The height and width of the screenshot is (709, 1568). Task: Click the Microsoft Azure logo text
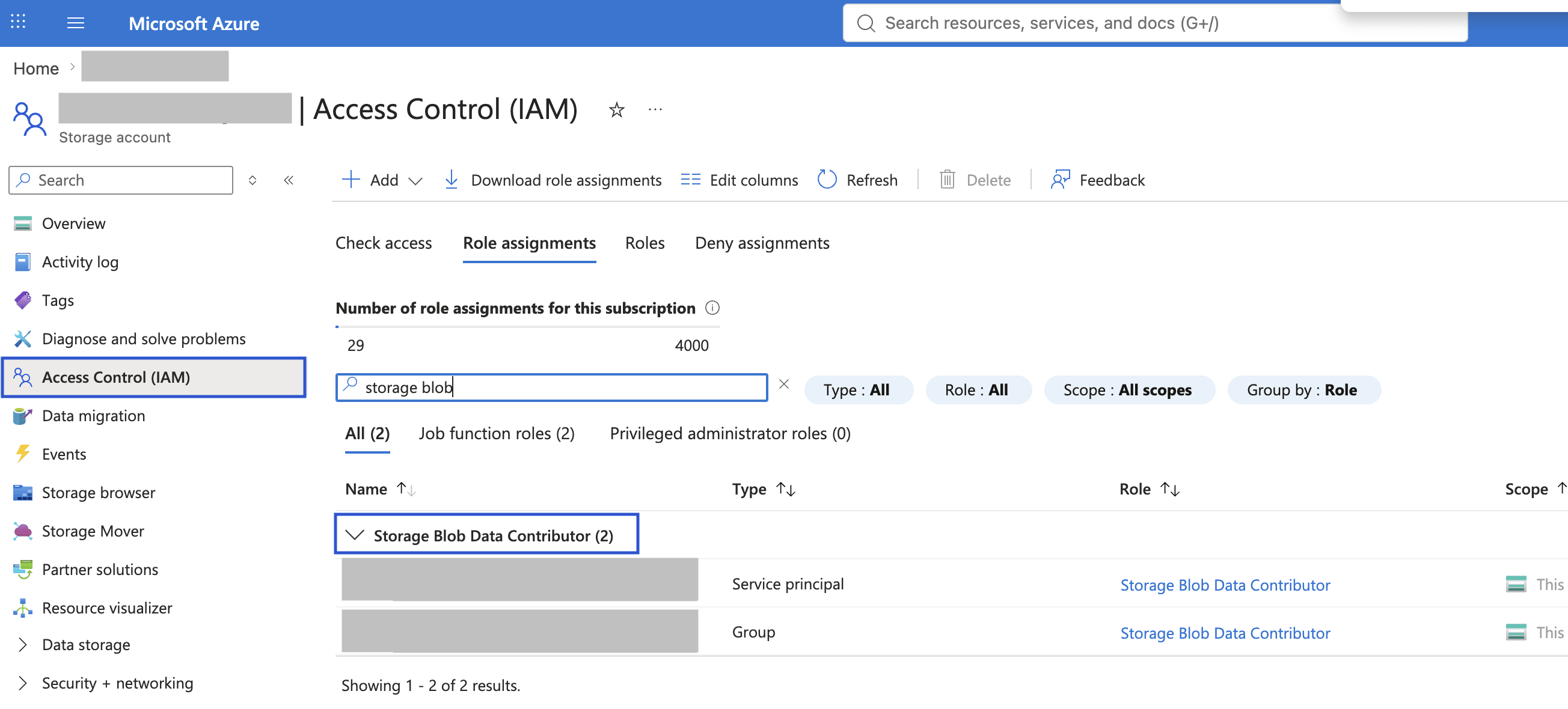pyautogui.click(x=194, y=23)
